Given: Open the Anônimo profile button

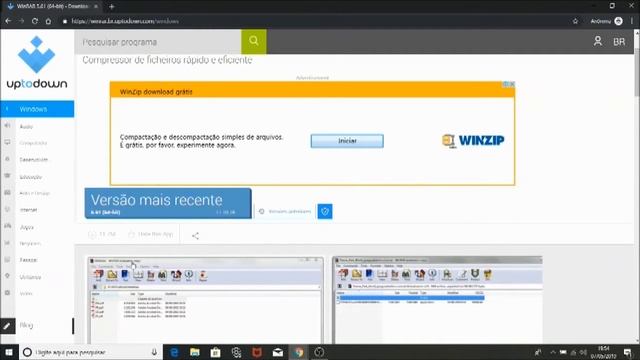Looking at the screenshot, I should (x=606, y=21).
